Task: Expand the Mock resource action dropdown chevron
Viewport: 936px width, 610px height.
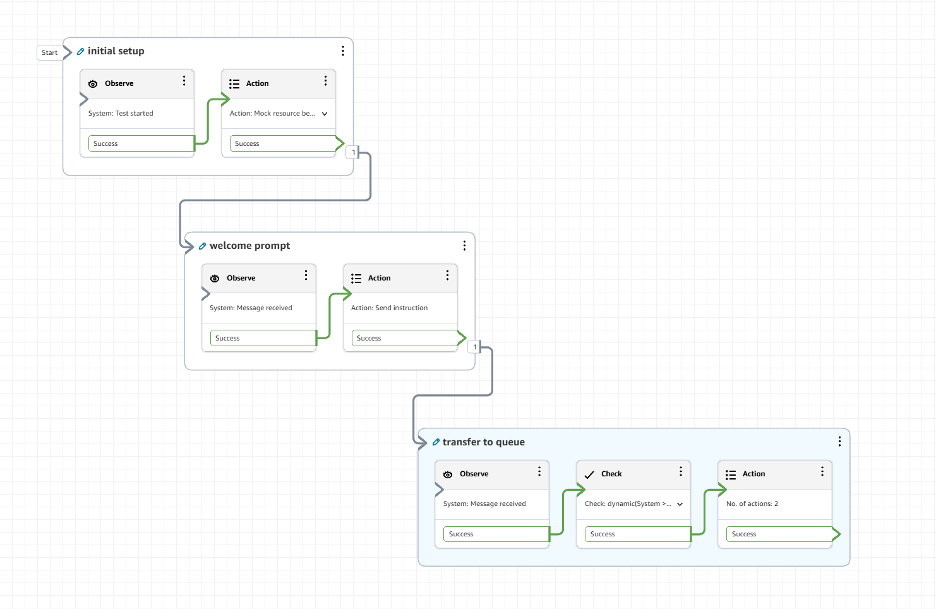Action: [324, 114]
